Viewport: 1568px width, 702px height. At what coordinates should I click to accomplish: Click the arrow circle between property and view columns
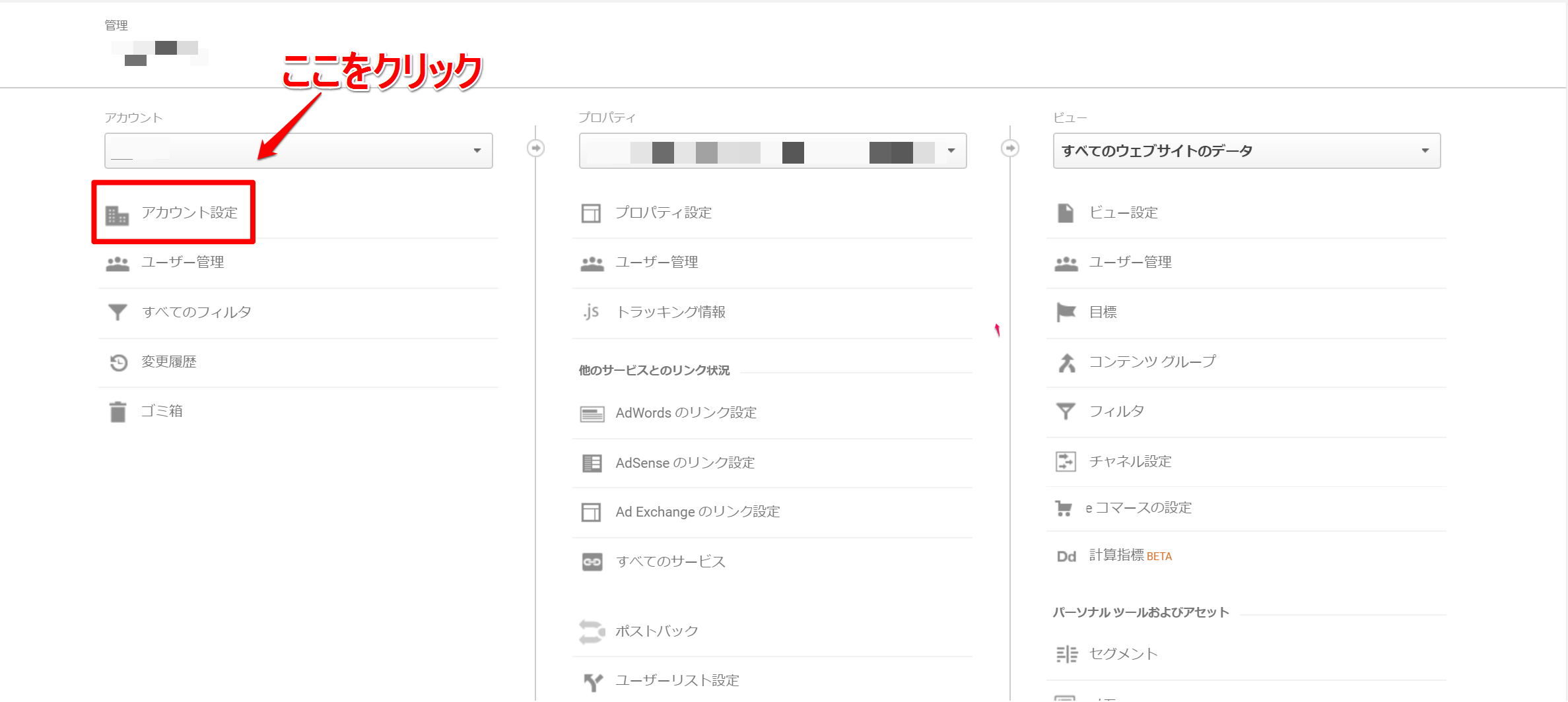pos(1010,148)
